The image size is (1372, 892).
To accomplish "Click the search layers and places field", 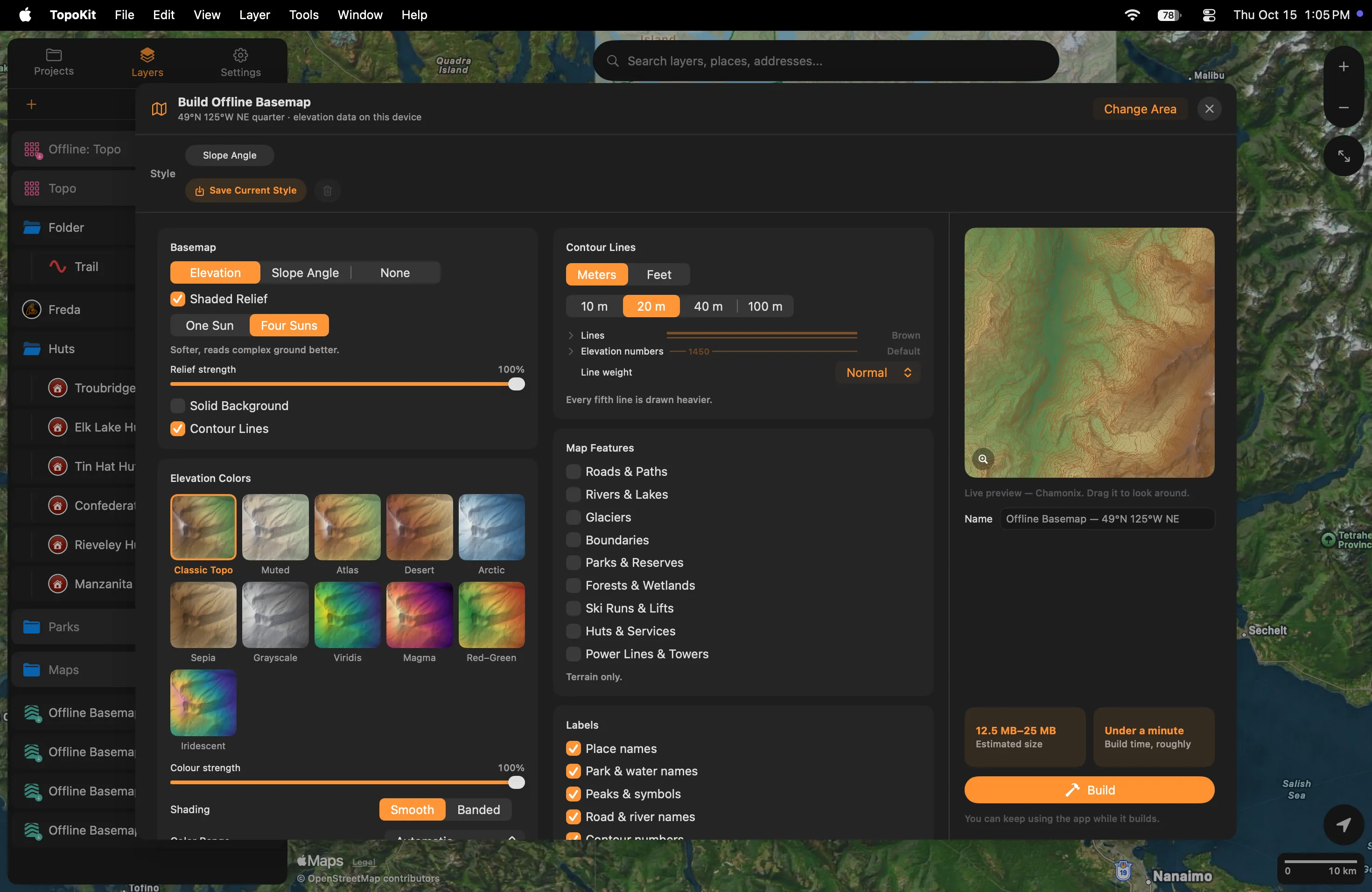I will [x=826, y=61].
